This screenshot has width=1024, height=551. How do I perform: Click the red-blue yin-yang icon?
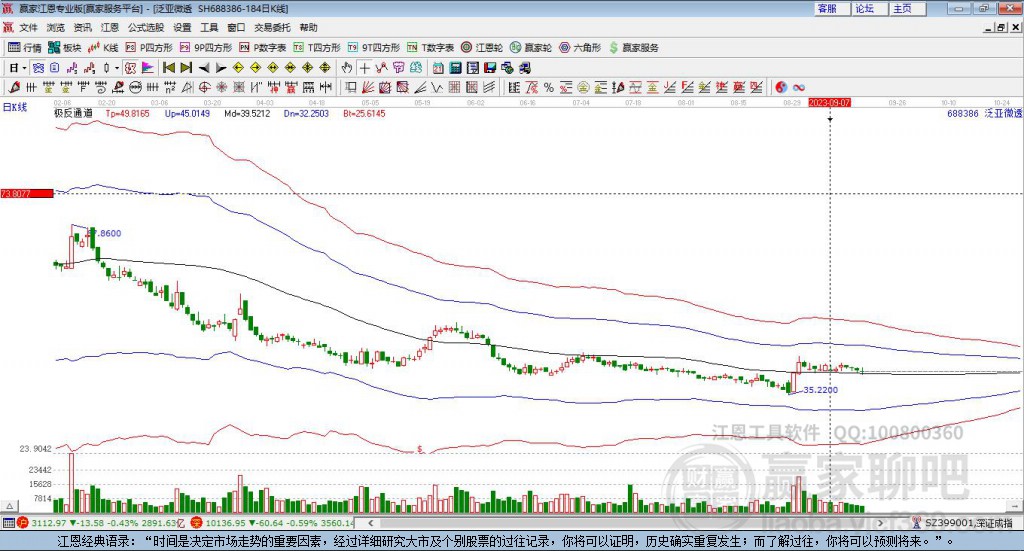click(x=781, y=87)
